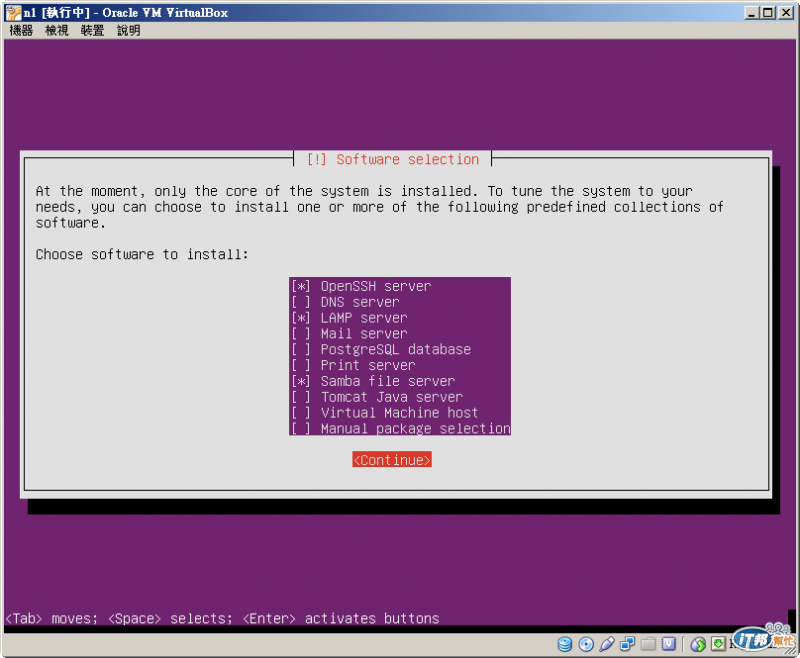Viewport: 800px width, 658px height.
Task: Click the 'Manual package selection' label text
Action: [x=415, y=428]
